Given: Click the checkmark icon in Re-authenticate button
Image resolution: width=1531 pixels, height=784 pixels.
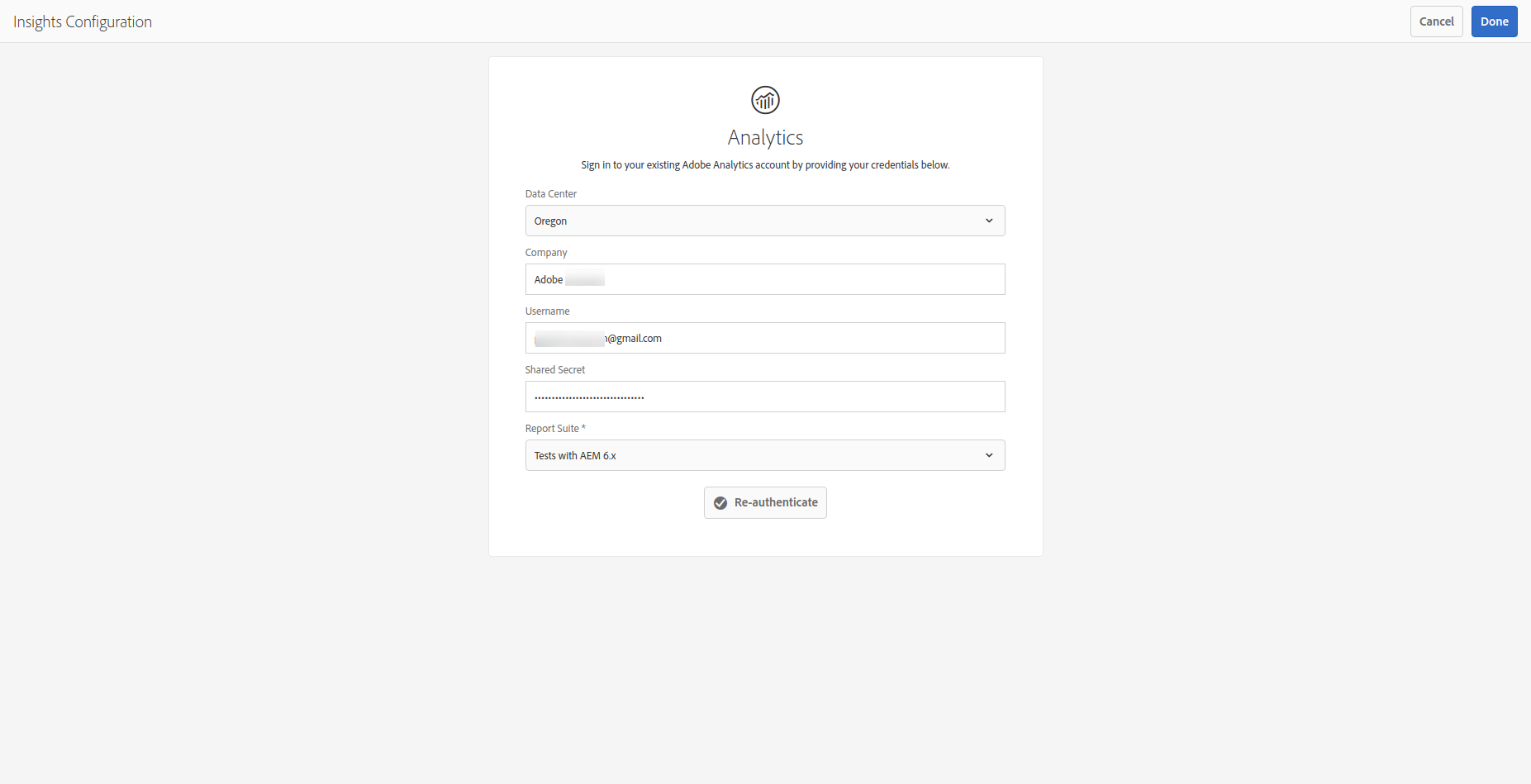Looking at the screenshot, I should point(720,503).
